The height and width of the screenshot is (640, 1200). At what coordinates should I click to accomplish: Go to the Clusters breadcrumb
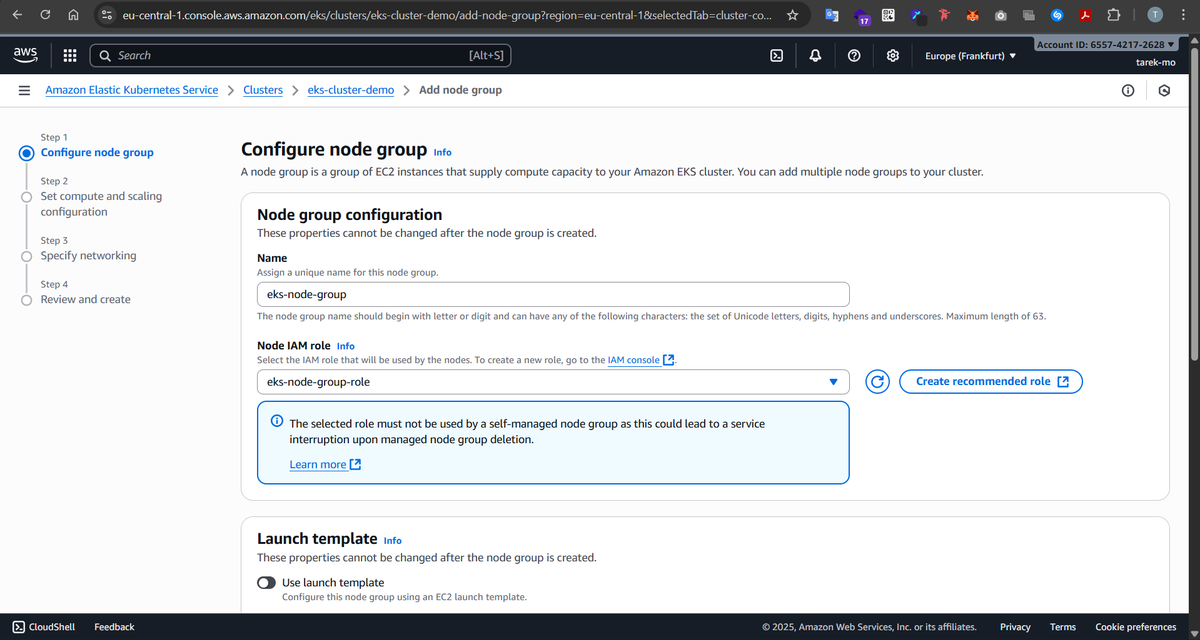click(x=263, y=90)
